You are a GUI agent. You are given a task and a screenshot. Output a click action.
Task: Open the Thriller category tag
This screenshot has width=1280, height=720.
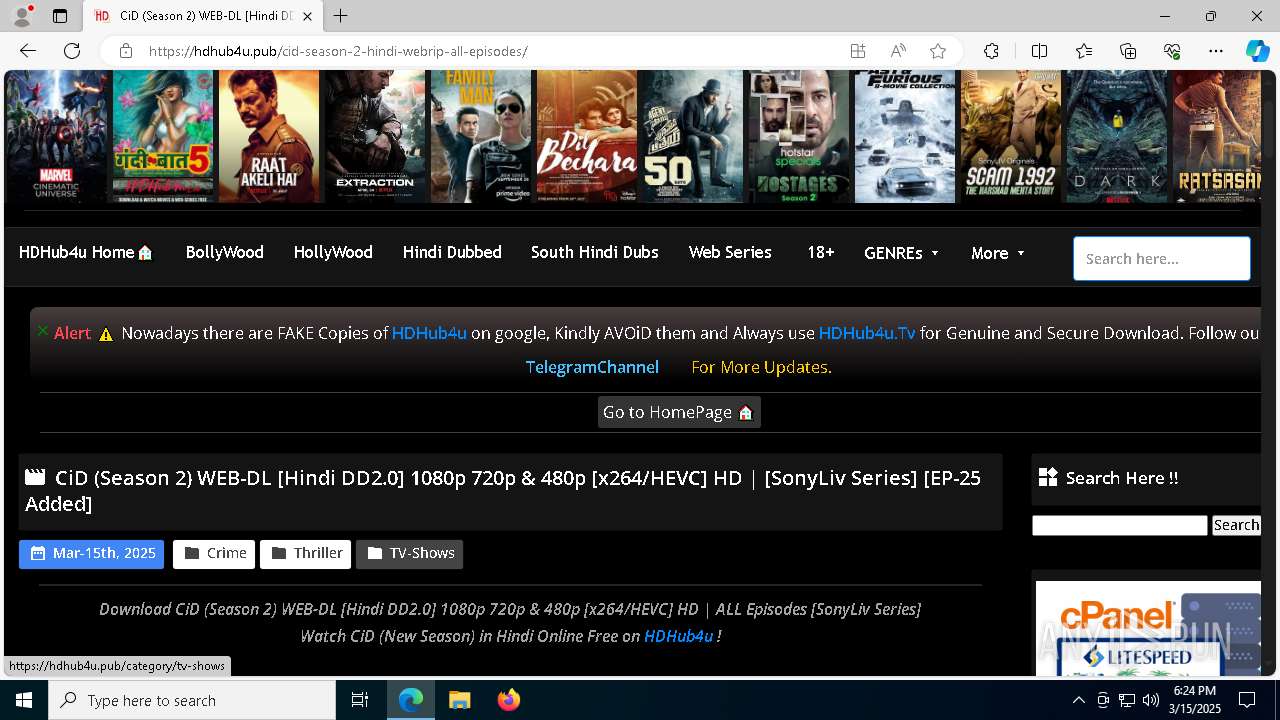click(x=306, y=554)
